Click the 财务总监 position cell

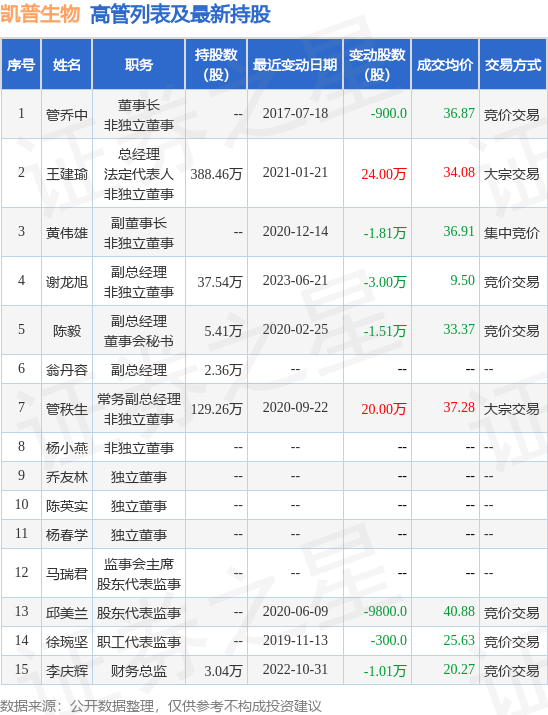(139, 671)
